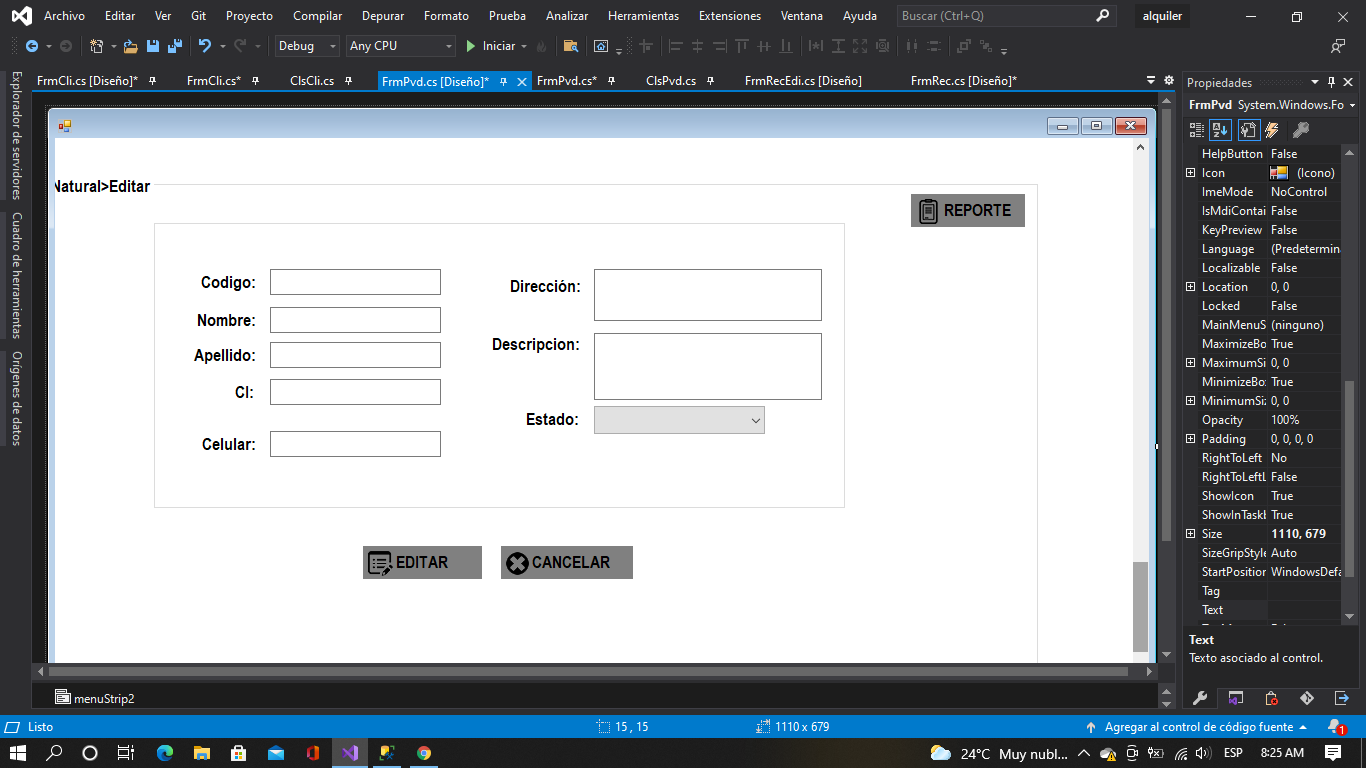
Task: Click the Buscar (Ctrl+Q) search box
Action: 1005,16
